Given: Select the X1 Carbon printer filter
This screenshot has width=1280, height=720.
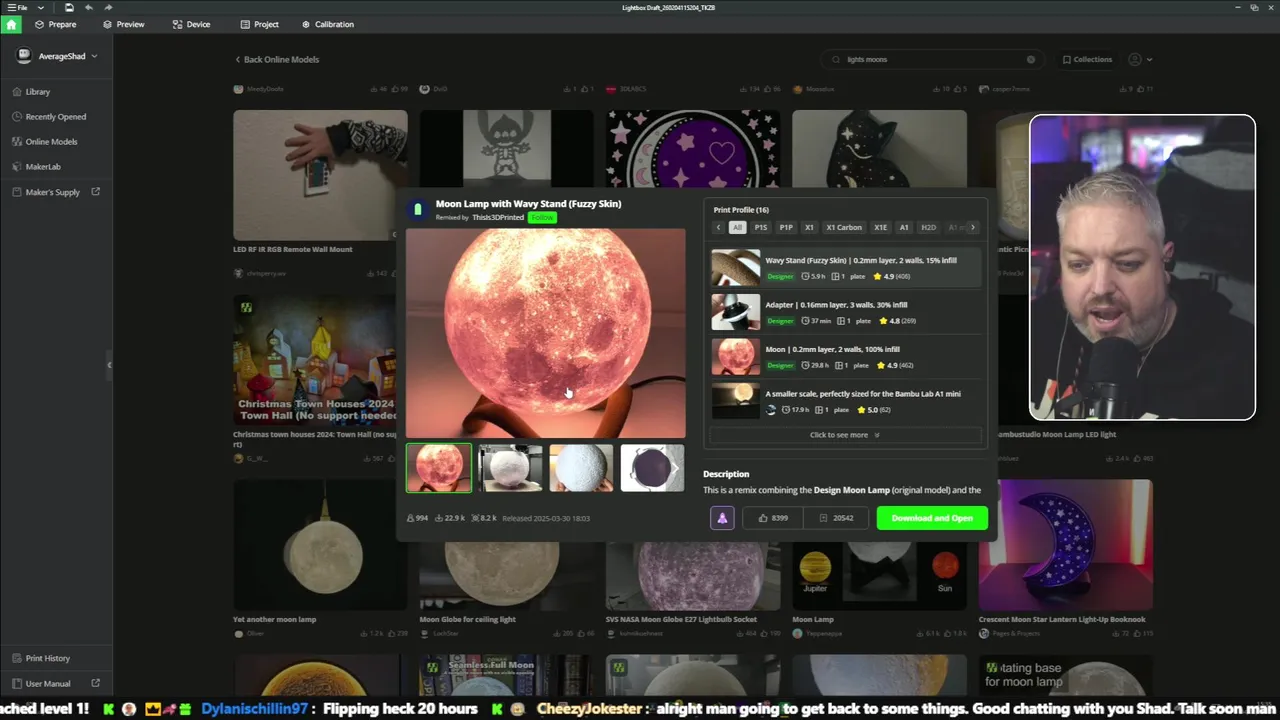Looking at the screenshot, I should tap(844, 227).
